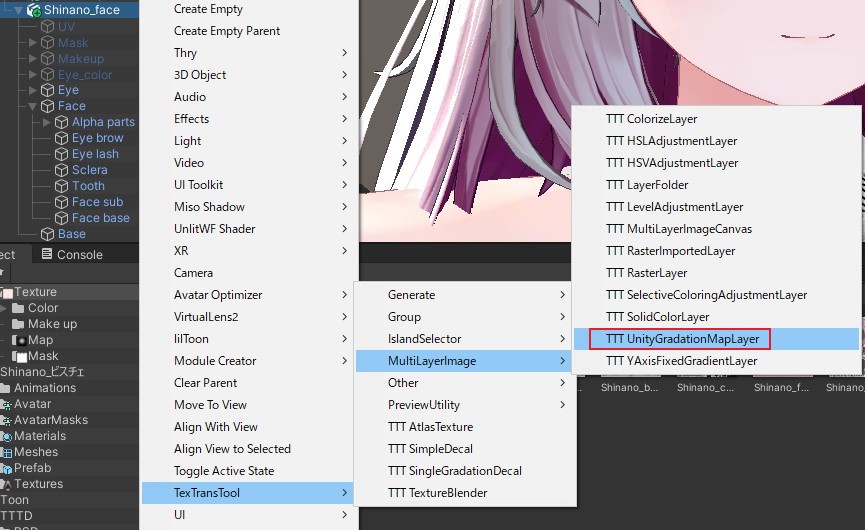The image size is (865, 530).
Task: Expand the Color folder arrow
Action: [x=3, y=308]
